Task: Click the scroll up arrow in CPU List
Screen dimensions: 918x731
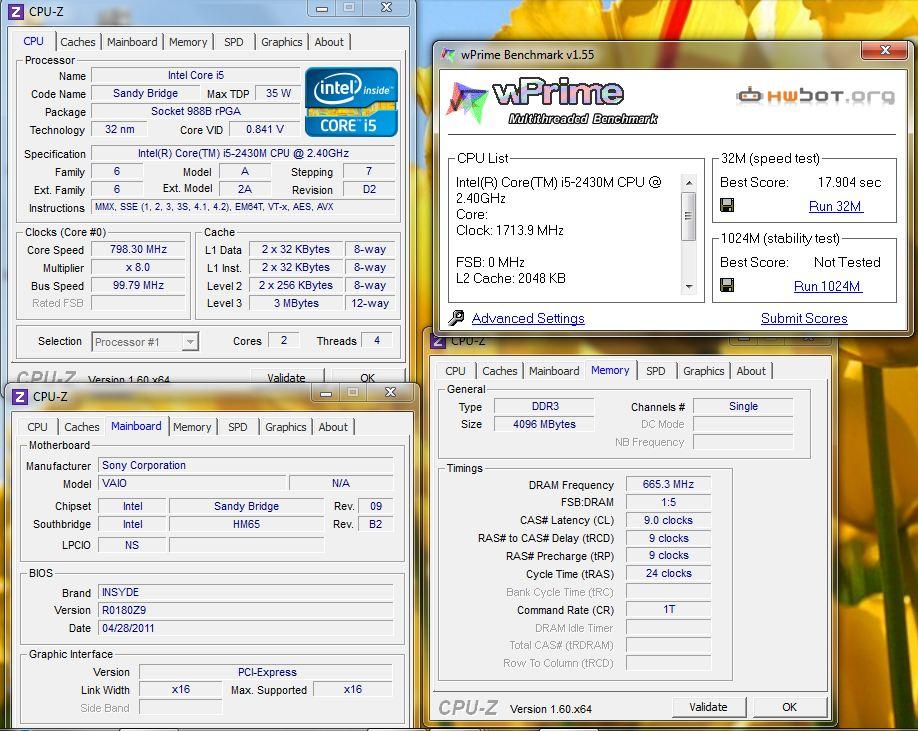Action: (x=689, y=183)
